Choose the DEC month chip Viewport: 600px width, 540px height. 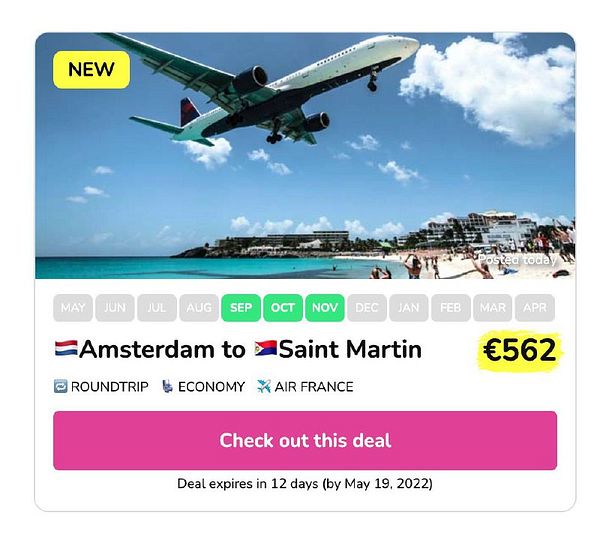[x=367, y=308]
